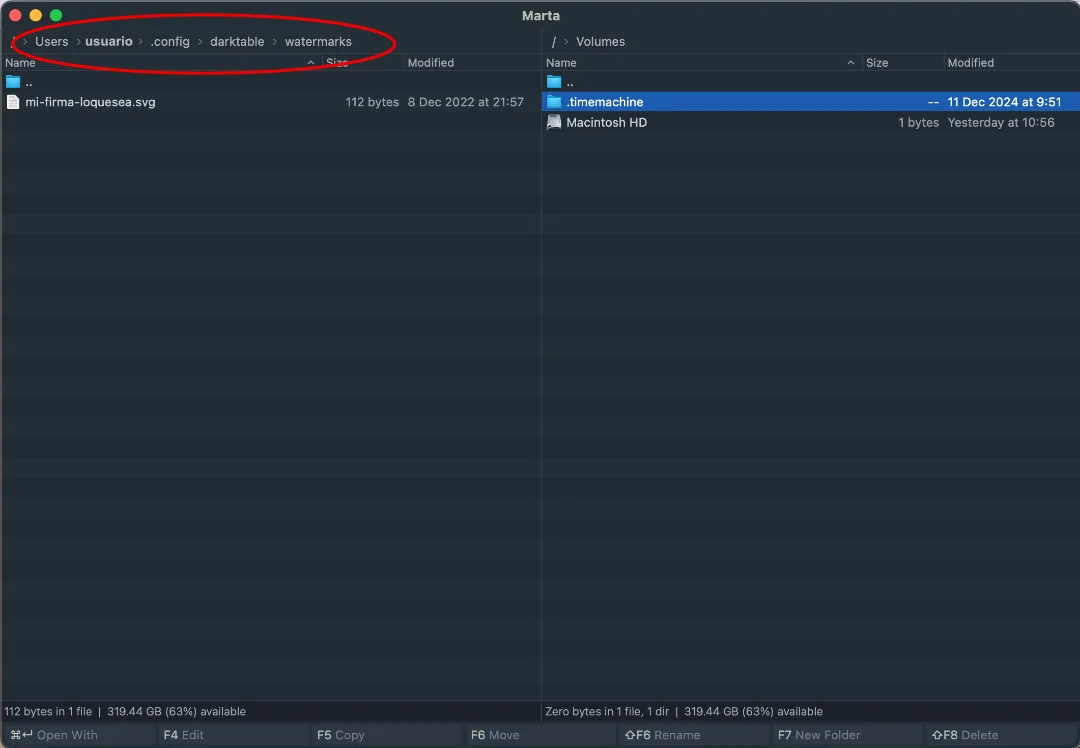1080x748 pixels.
Task: Click Rename button in bottom bar
Action: 663,735
